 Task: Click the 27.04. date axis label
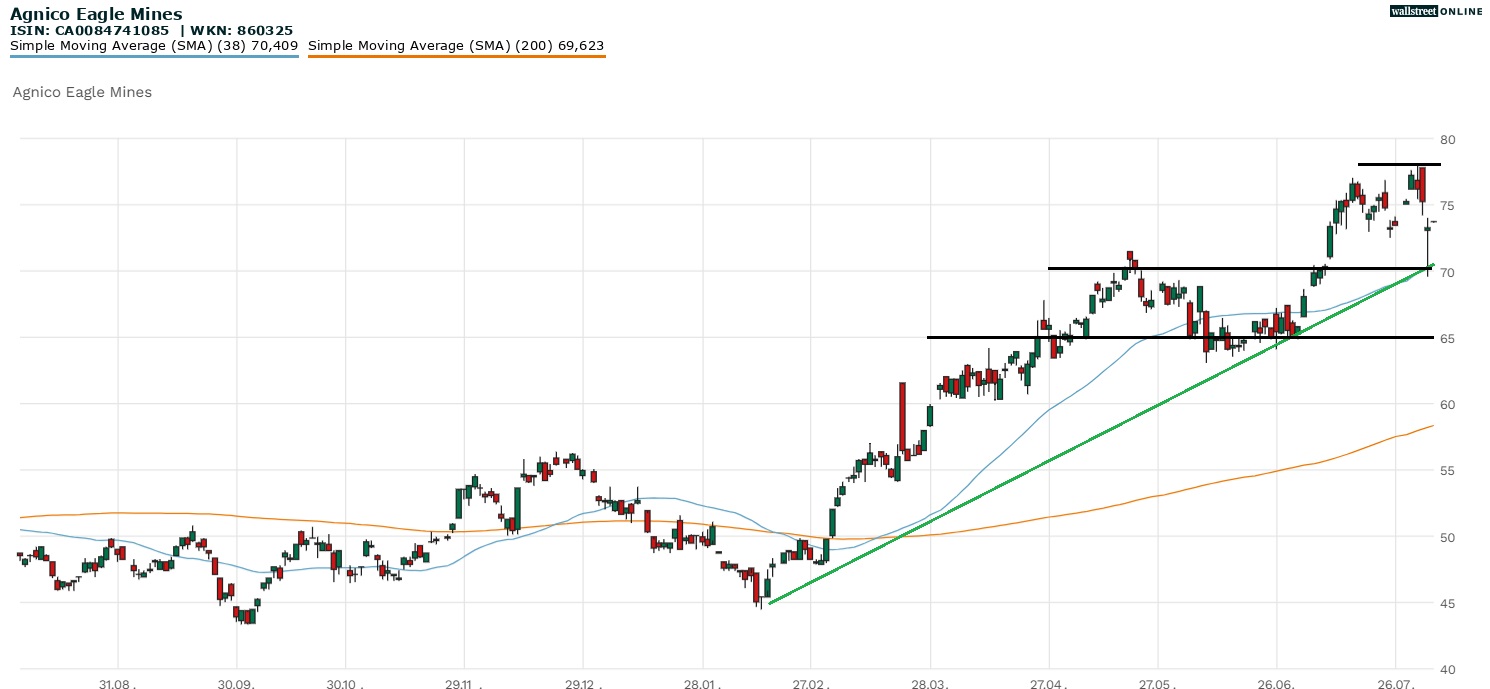pyautogui.click(x=1049, y=683)
